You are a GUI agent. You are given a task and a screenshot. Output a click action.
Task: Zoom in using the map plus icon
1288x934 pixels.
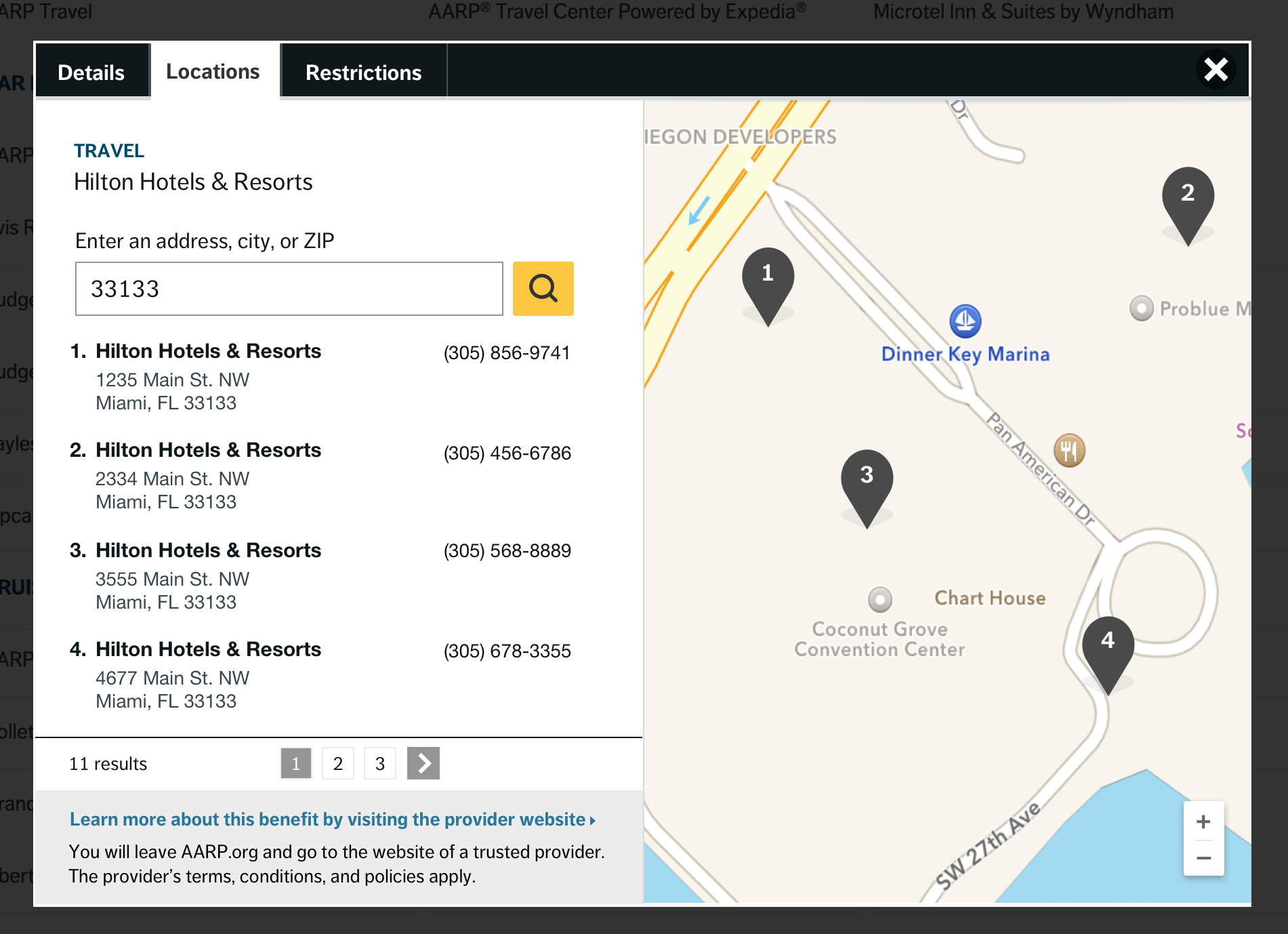tap(1203, 821)
